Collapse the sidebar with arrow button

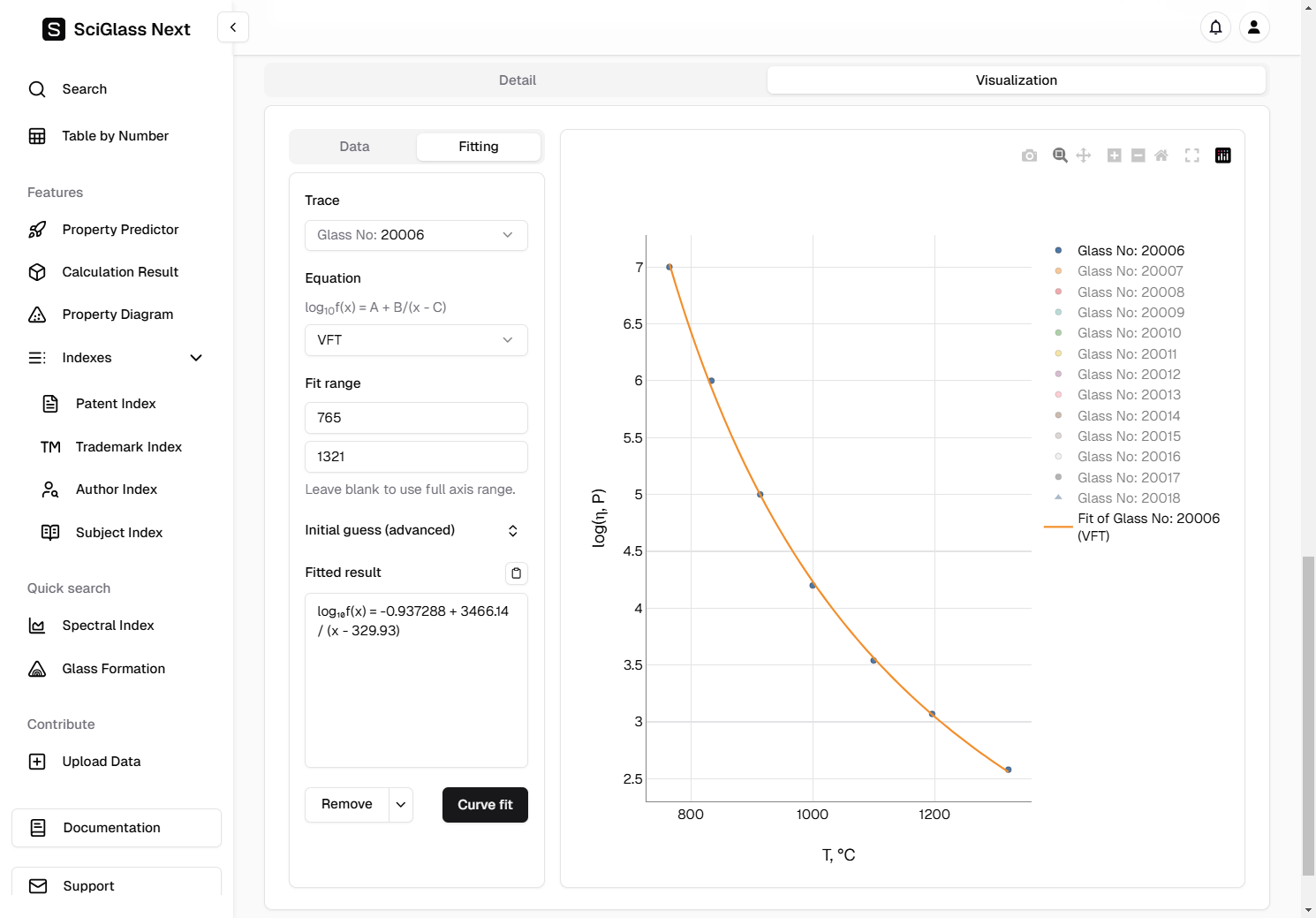coord(233,27)
